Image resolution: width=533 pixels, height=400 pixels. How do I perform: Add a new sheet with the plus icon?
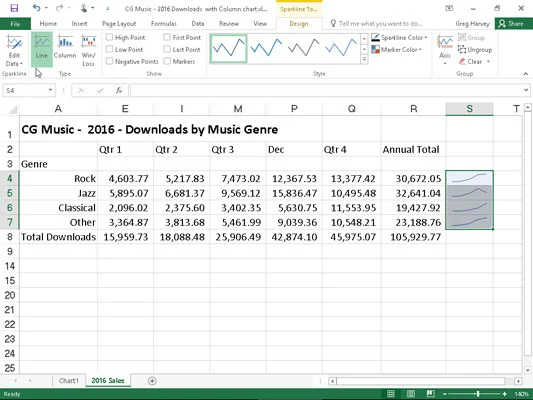tap(152, 381)
